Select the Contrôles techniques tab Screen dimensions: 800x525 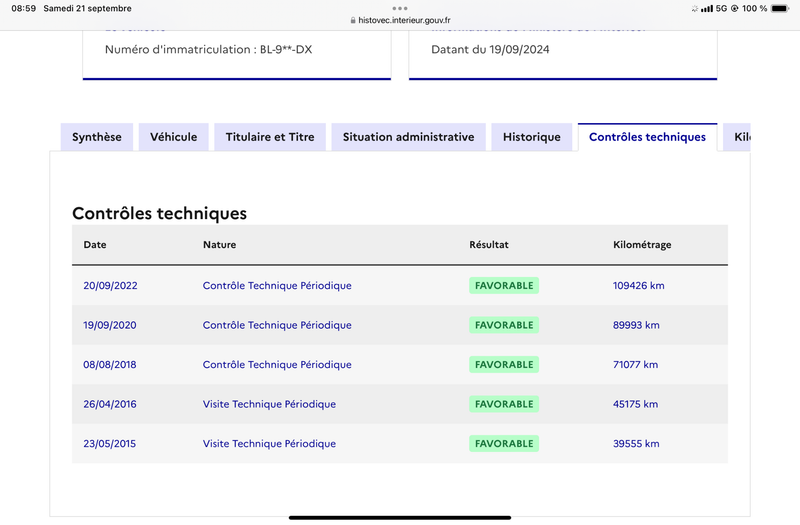tap(647, 137)
